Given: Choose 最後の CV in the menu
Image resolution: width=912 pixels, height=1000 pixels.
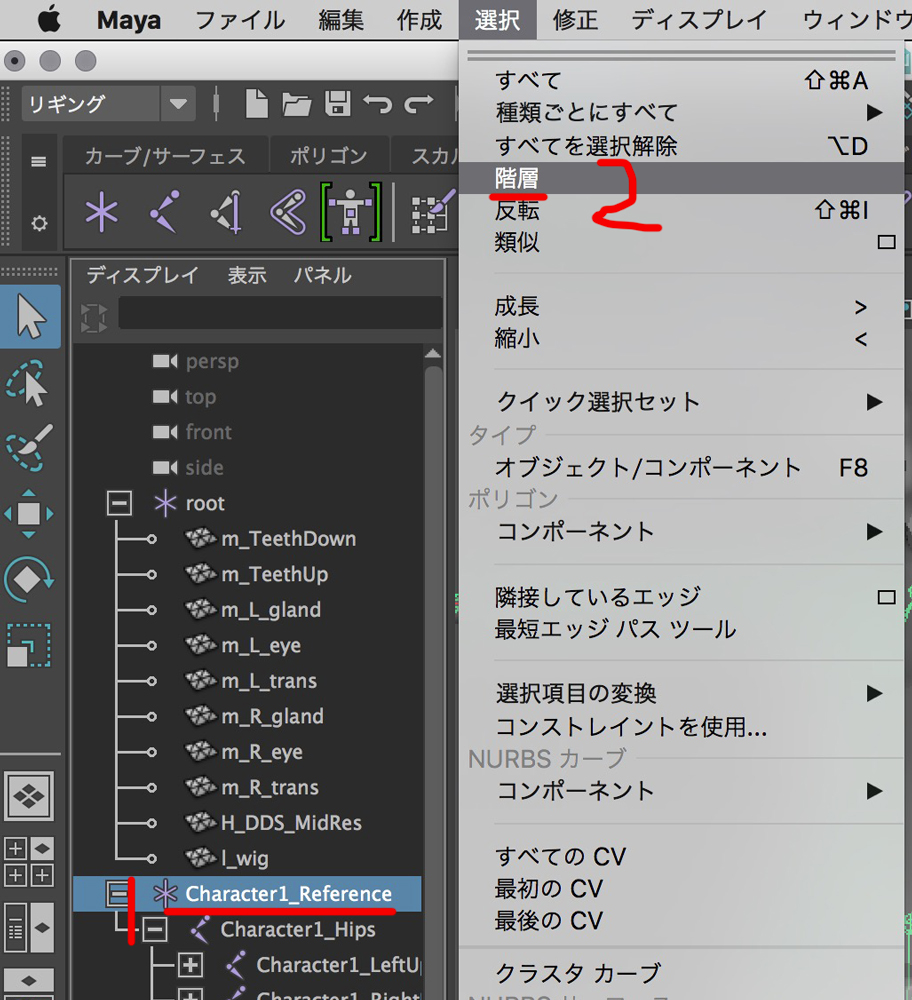Looking at the screenshot, I should (681, 921).
